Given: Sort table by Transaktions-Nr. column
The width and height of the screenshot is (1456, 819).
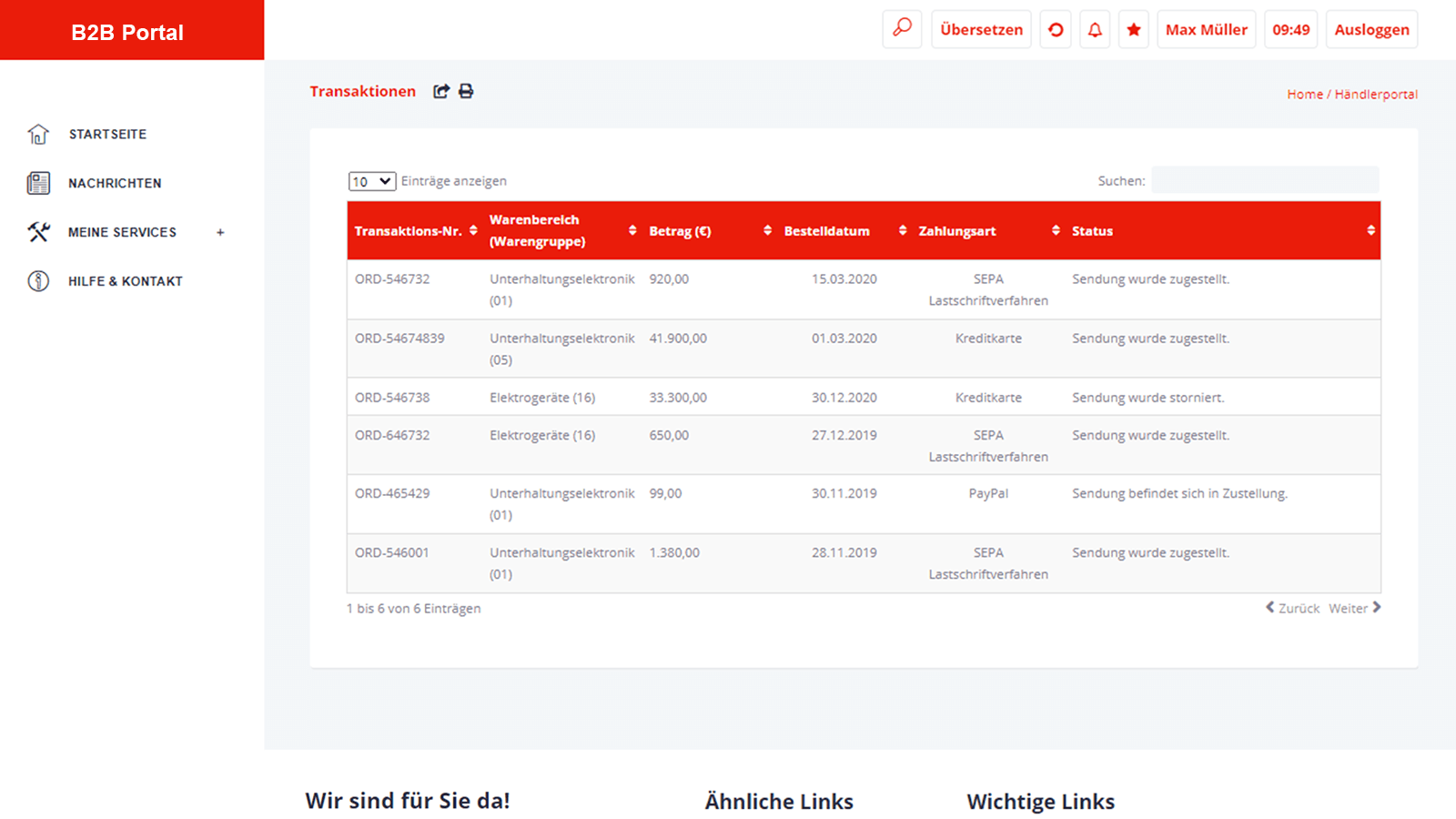Looking at the screenshot, I should (473, 230).
